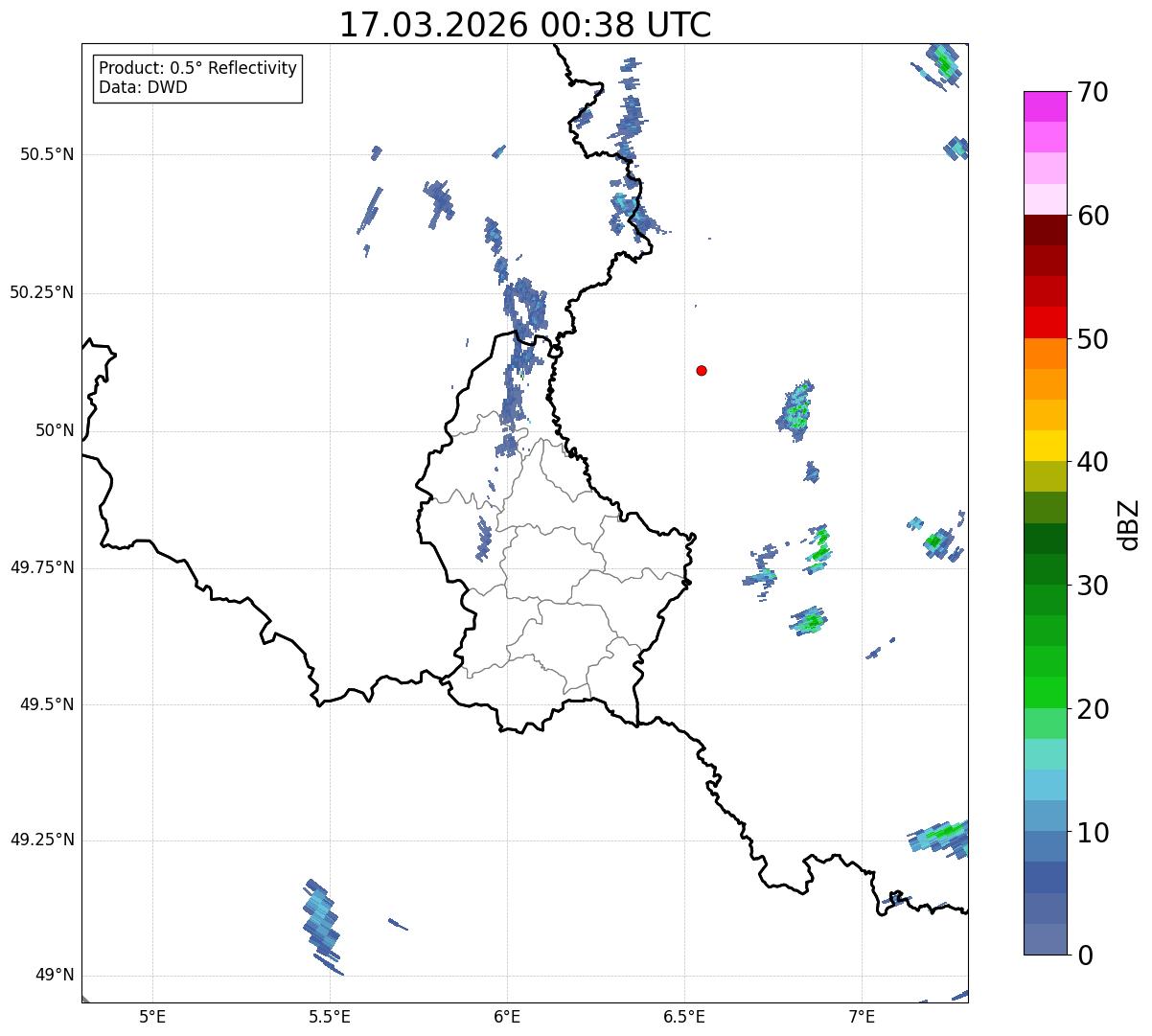Click the orange band just below 50 dBZ

coord(1046,354)
